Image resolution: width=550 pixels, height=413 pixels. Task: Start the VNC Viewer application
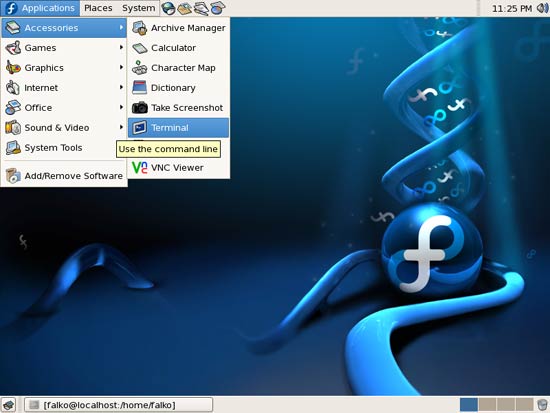click(x=179, y=168)
